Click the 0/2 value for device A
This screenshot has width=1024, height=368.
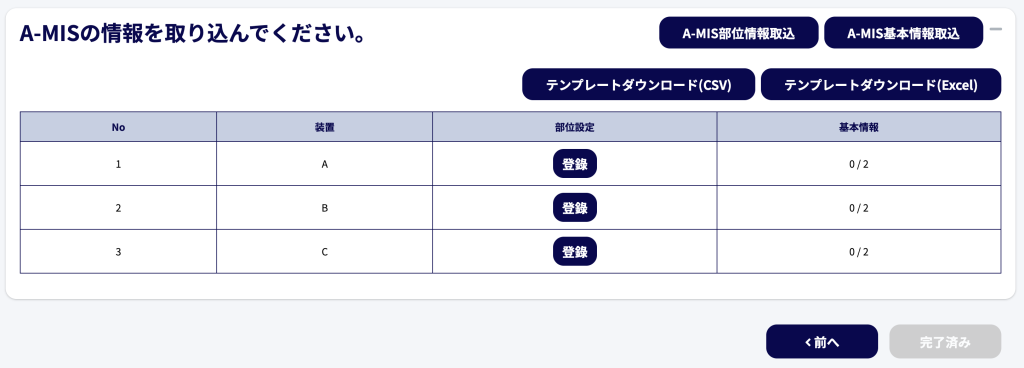pos(858,164)
